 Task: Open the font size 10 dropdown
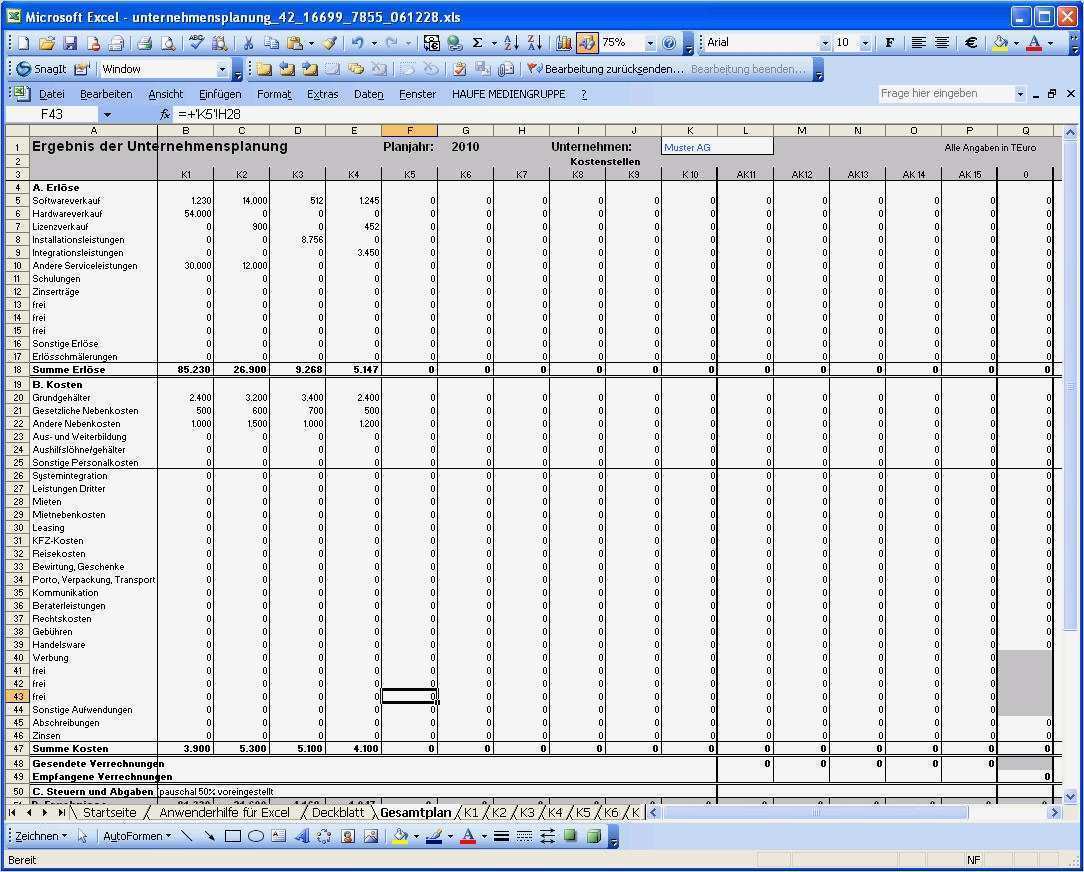(x=865, y=43)
